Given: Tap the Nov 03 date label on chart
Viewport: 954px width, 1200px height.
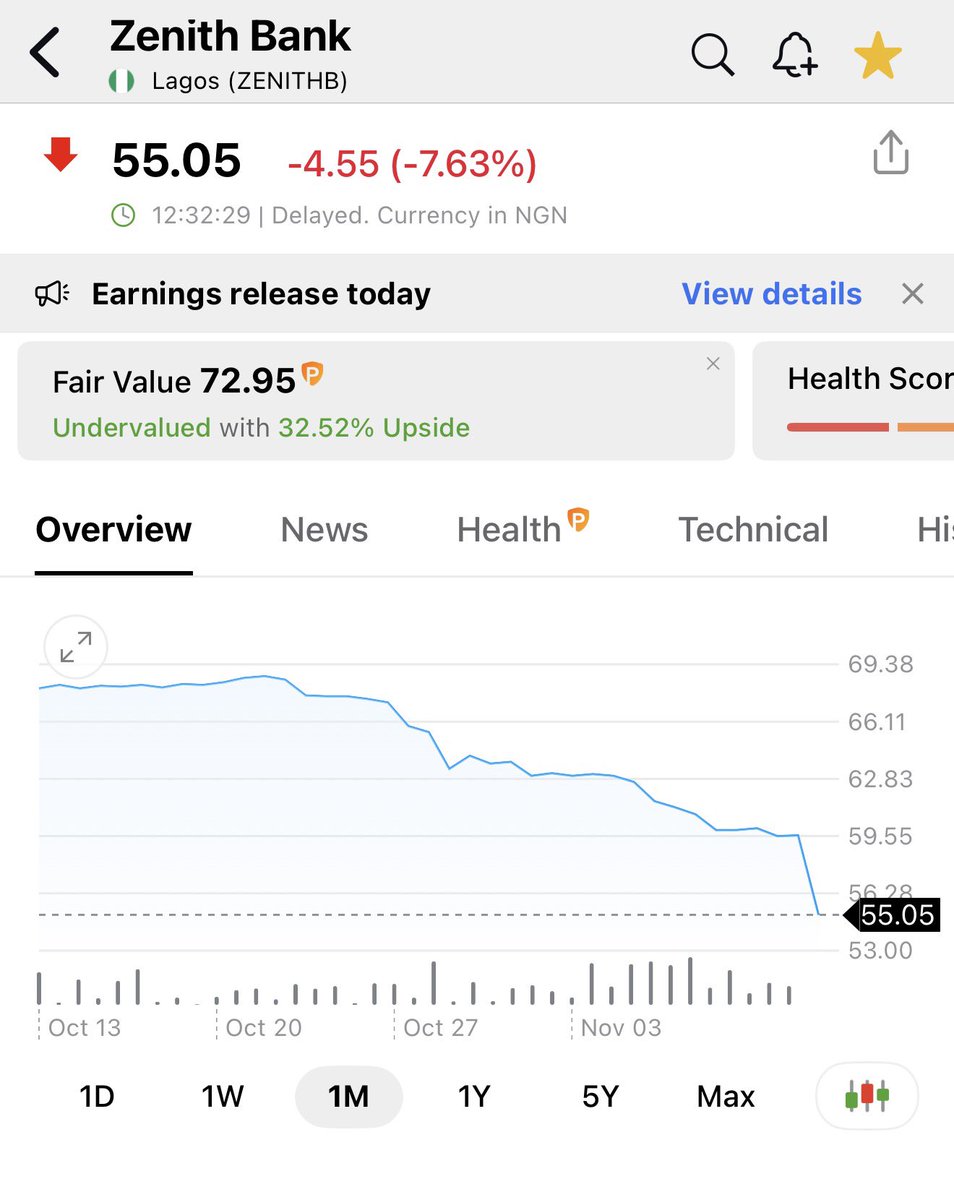Looking at the screenshot, I should pyautogui.click(x=621, y=1028).
